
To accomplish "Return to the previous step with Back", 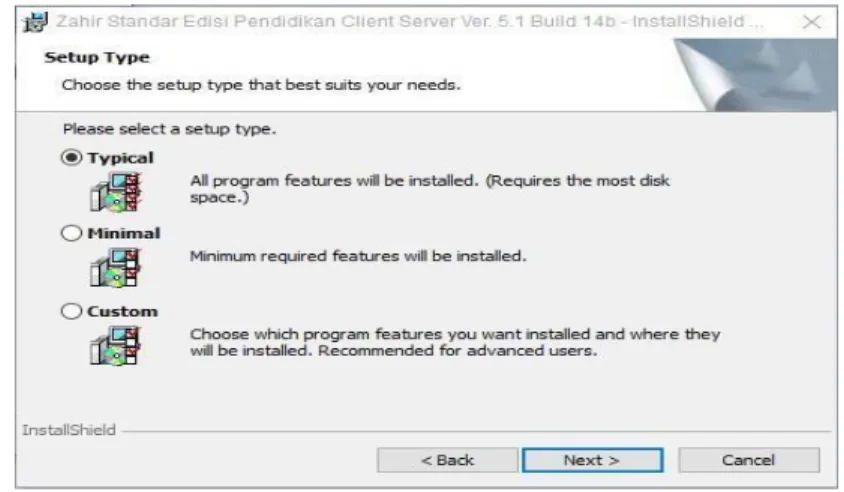I will (447, 460).
